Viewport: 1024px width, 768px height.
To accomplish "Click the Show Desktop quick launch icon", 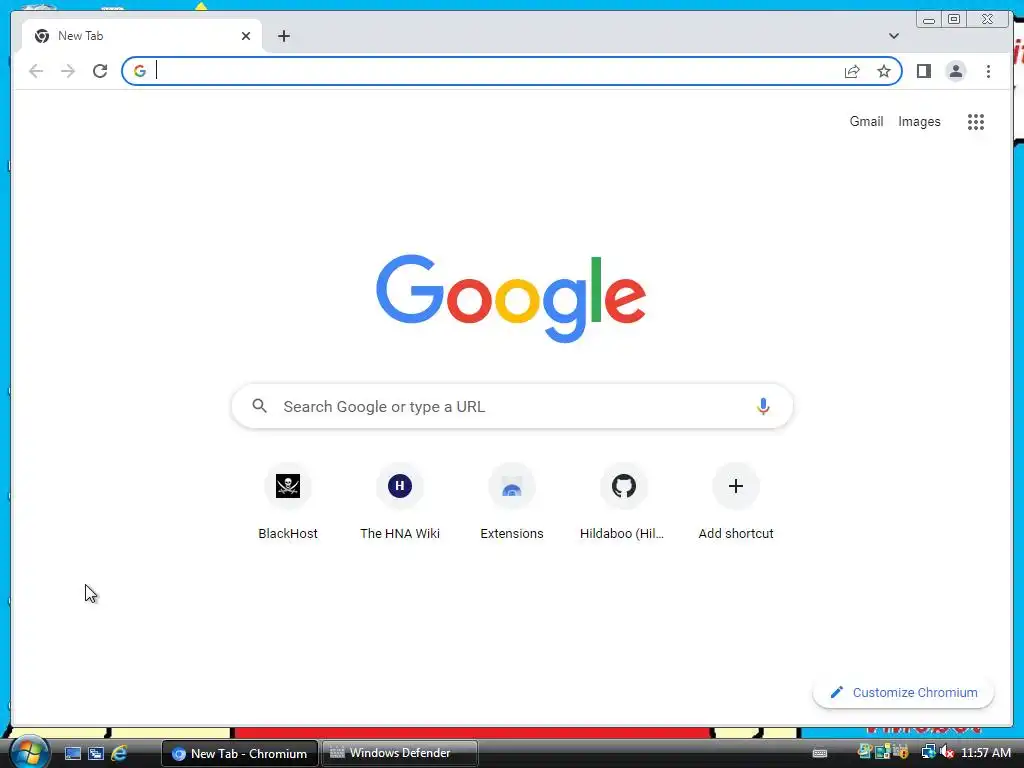I will (x=72, y=753).
